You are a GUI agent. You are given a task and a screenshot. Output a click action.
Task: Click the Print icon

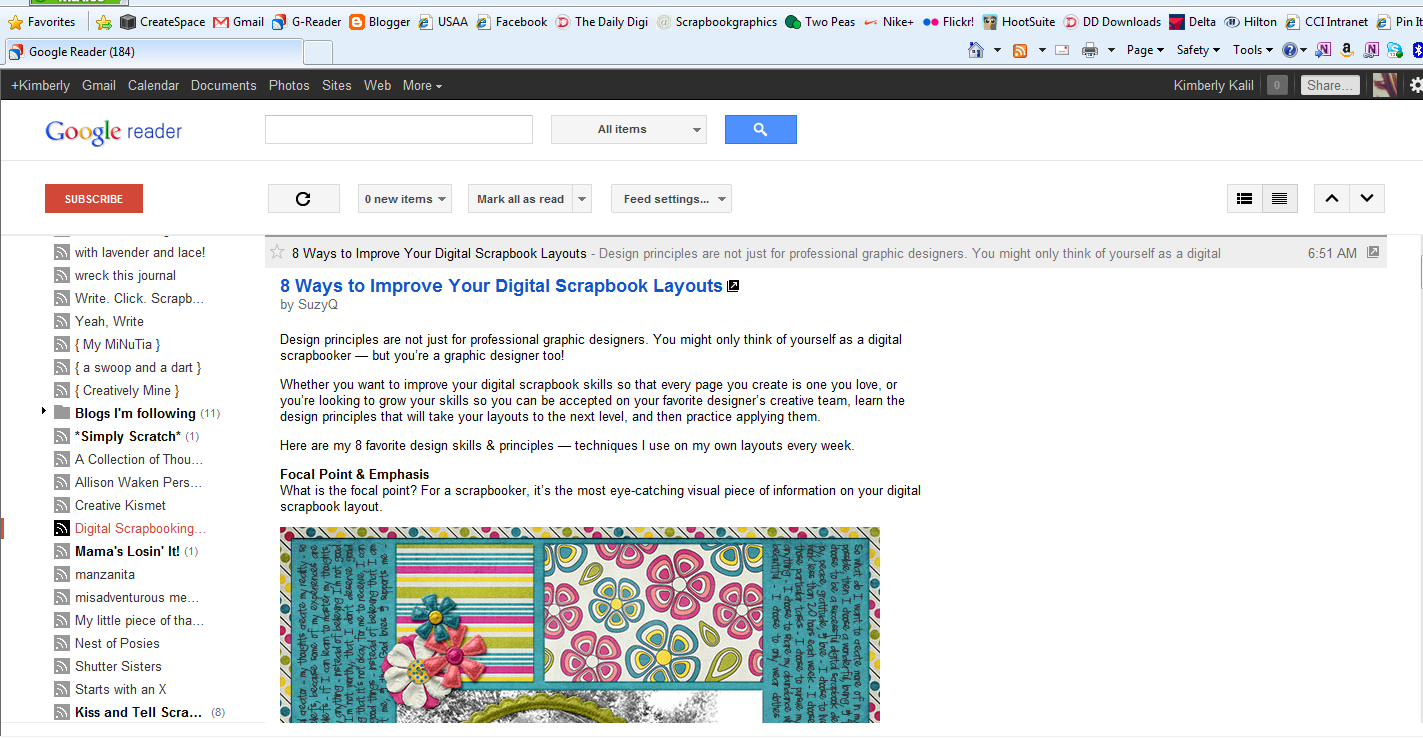tap(1090, 50)
